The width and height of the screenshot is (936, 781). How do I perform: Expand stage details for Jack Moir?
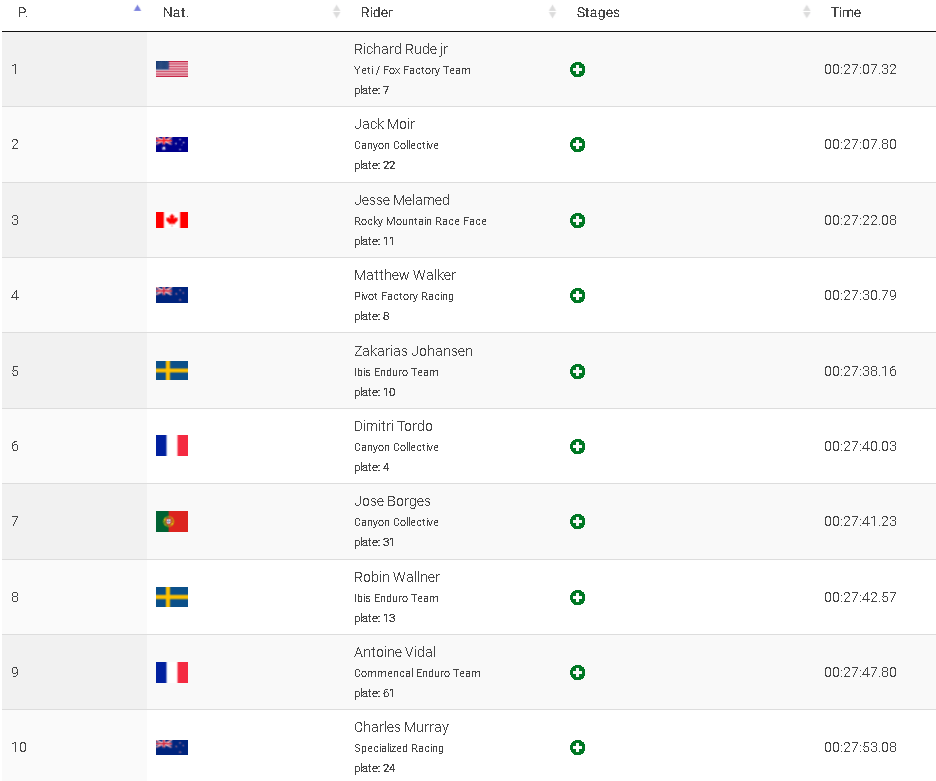[577, 145]
